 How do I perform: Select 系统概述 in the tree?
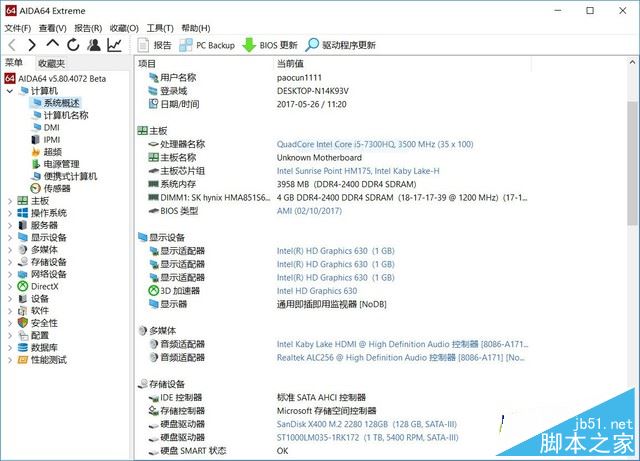[56, 103]
